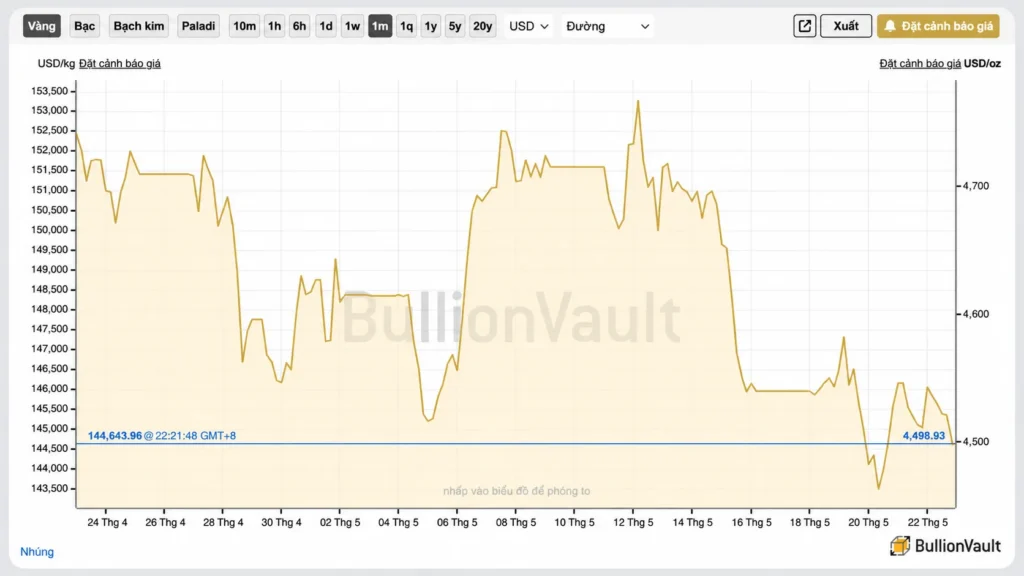Set time range to 1q
Viewport: 1024px width, 576px height.
tap(406, 26)
